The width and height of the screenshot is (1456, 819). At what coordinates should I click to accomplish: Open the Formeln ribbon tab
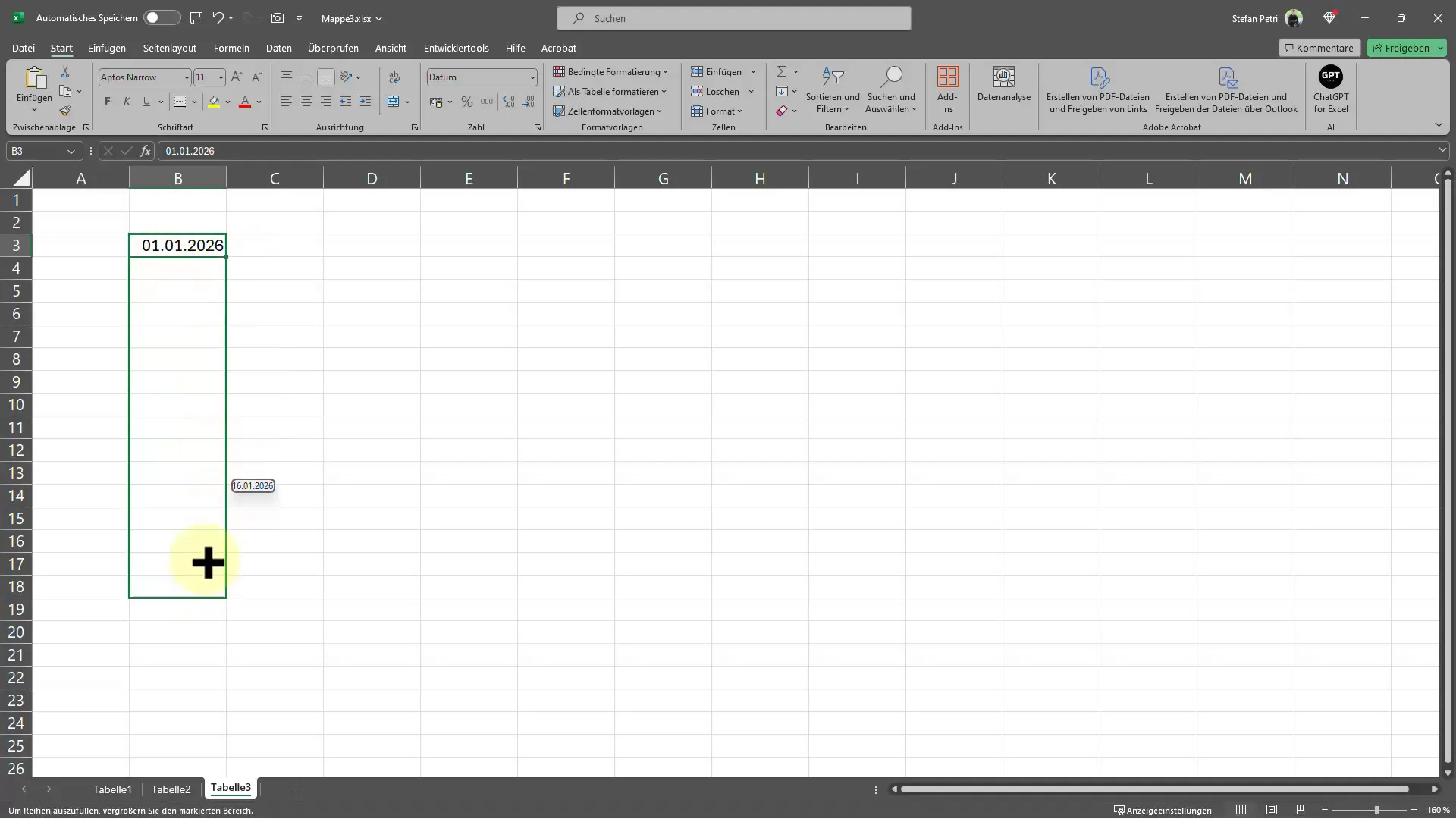231,47
